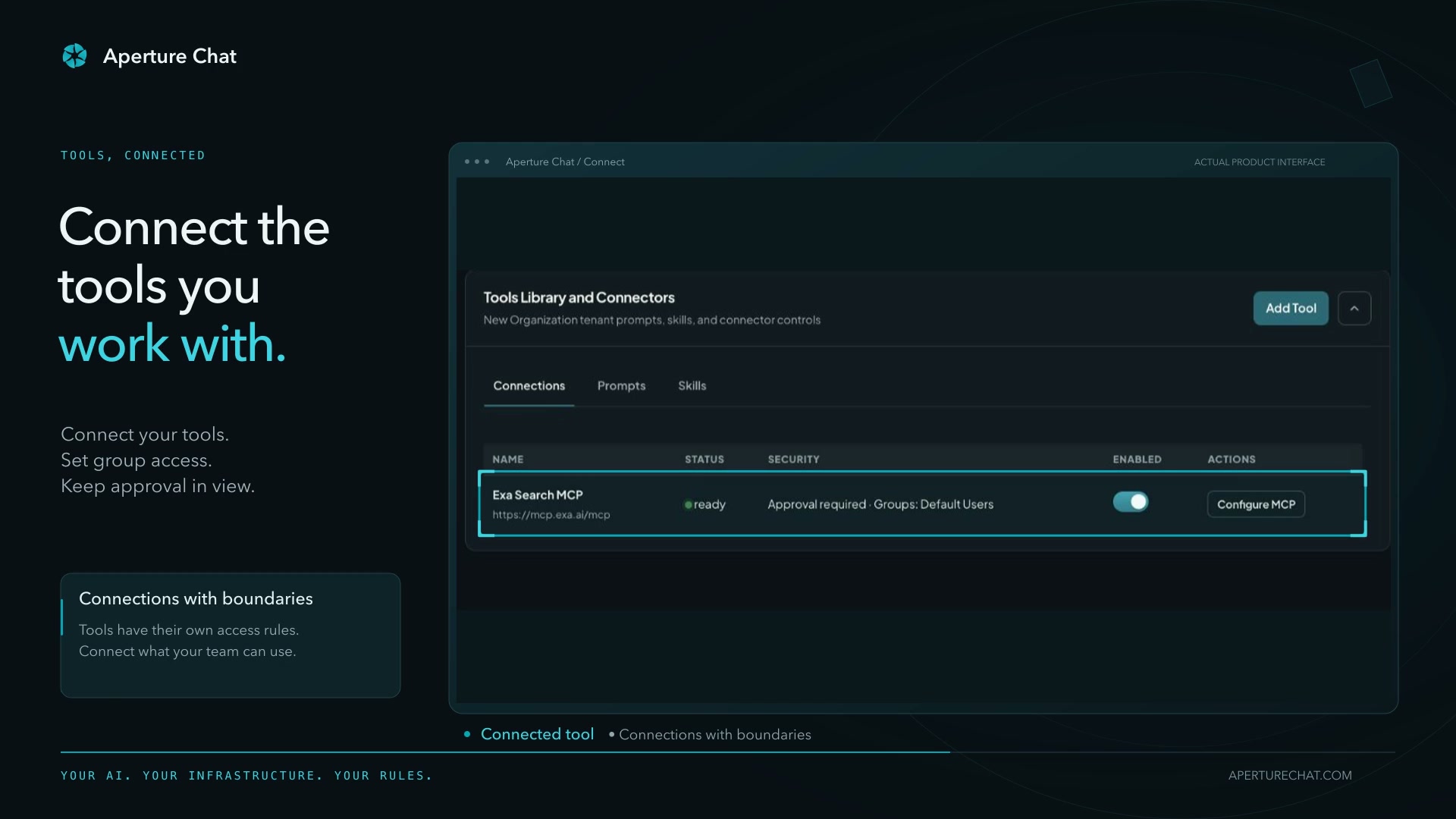Open the Skills tab
This screenshot has height=819, width=1456.
tap(692, 386)
